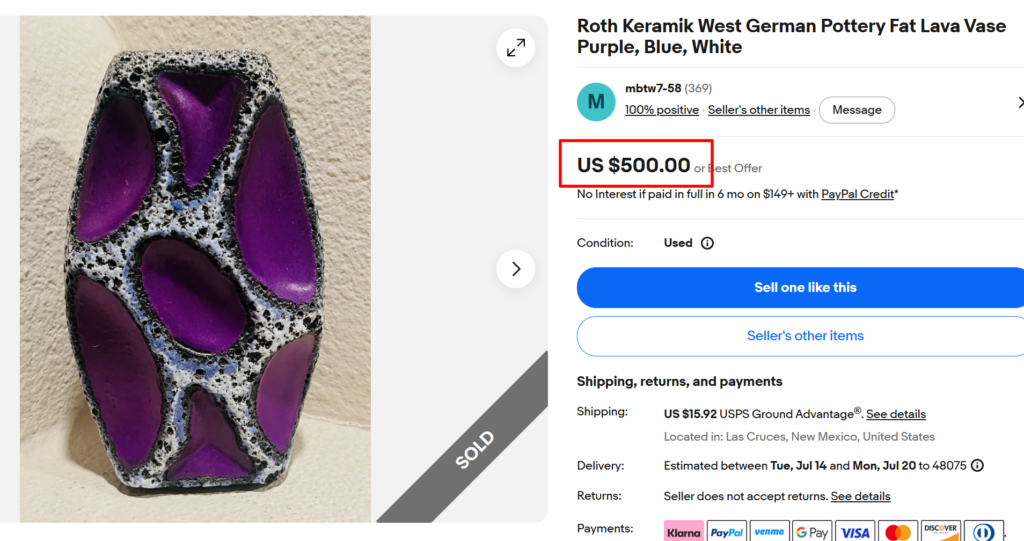This screenshot has width=1024, height=541.
Task: Expand the vase image to full screen
Action: 516,48
